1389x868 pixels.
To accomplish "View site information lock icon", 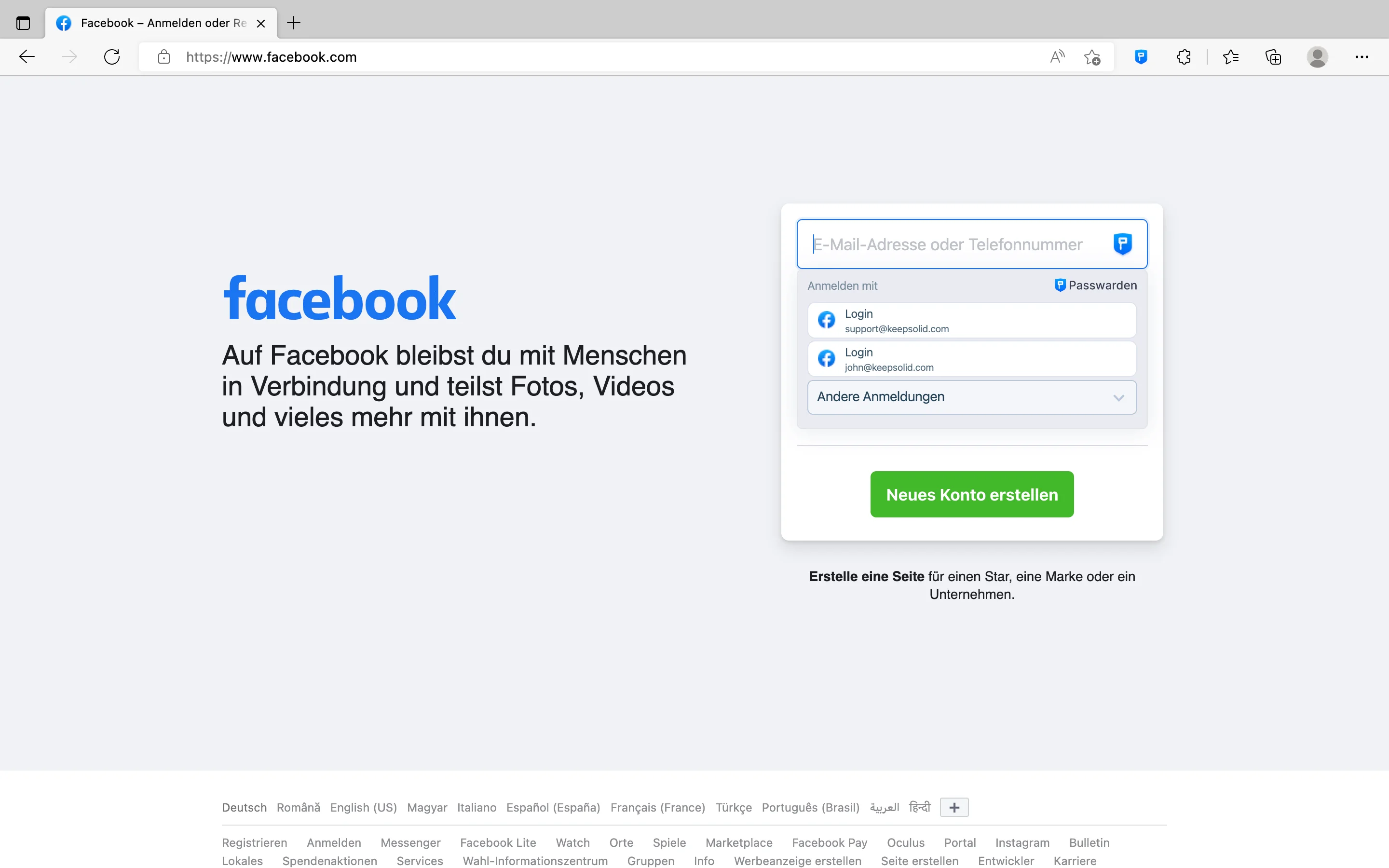I will [x=164, y=57].
